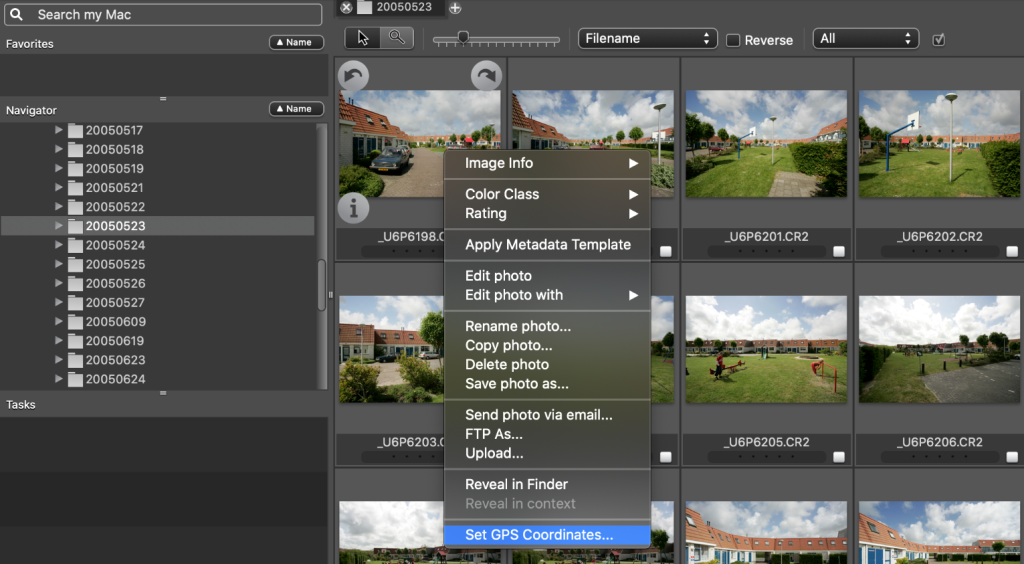Viewport: 1024px width, 564px height.
Task: Select the _U6P6203 thumbnail
Action: coord(391,349)
